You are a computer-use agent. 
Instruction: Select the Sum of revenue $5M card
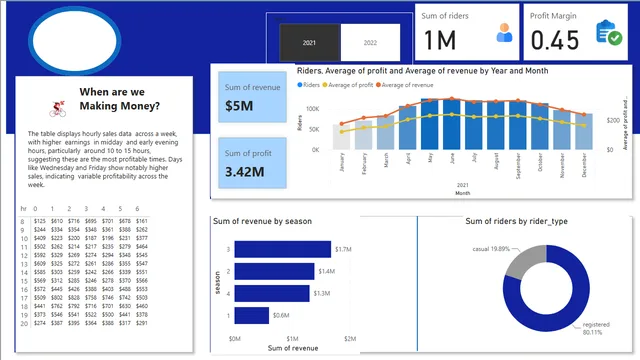tap(252, 97)
